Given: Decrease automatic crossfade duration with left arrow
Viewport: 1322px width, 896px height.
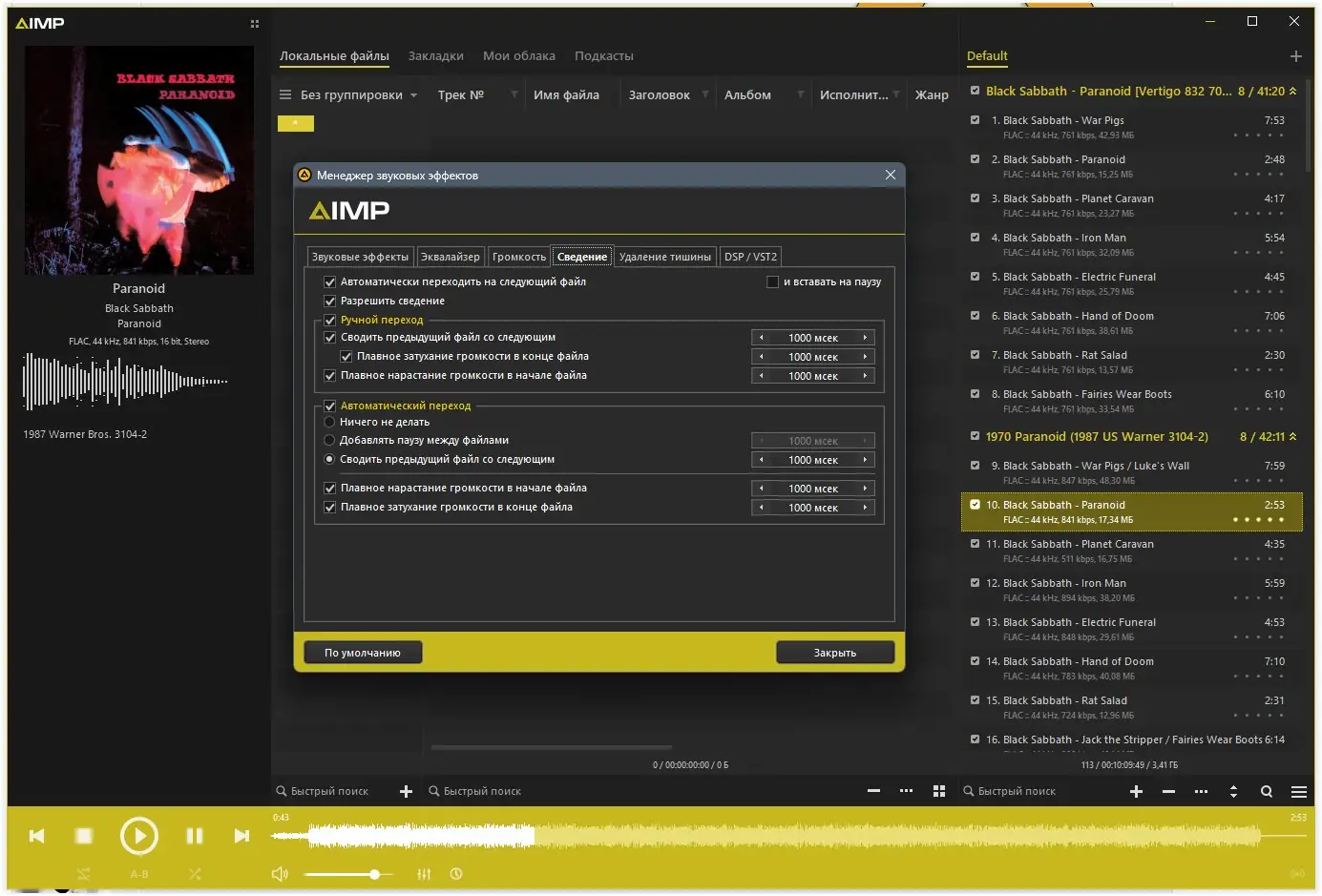Looking at the screenshot, I should (x=761, y=460).
